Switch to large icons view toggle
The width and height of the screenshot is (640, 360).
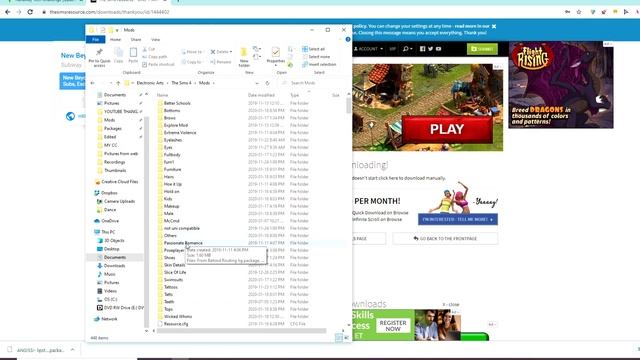tap(347, 338)
